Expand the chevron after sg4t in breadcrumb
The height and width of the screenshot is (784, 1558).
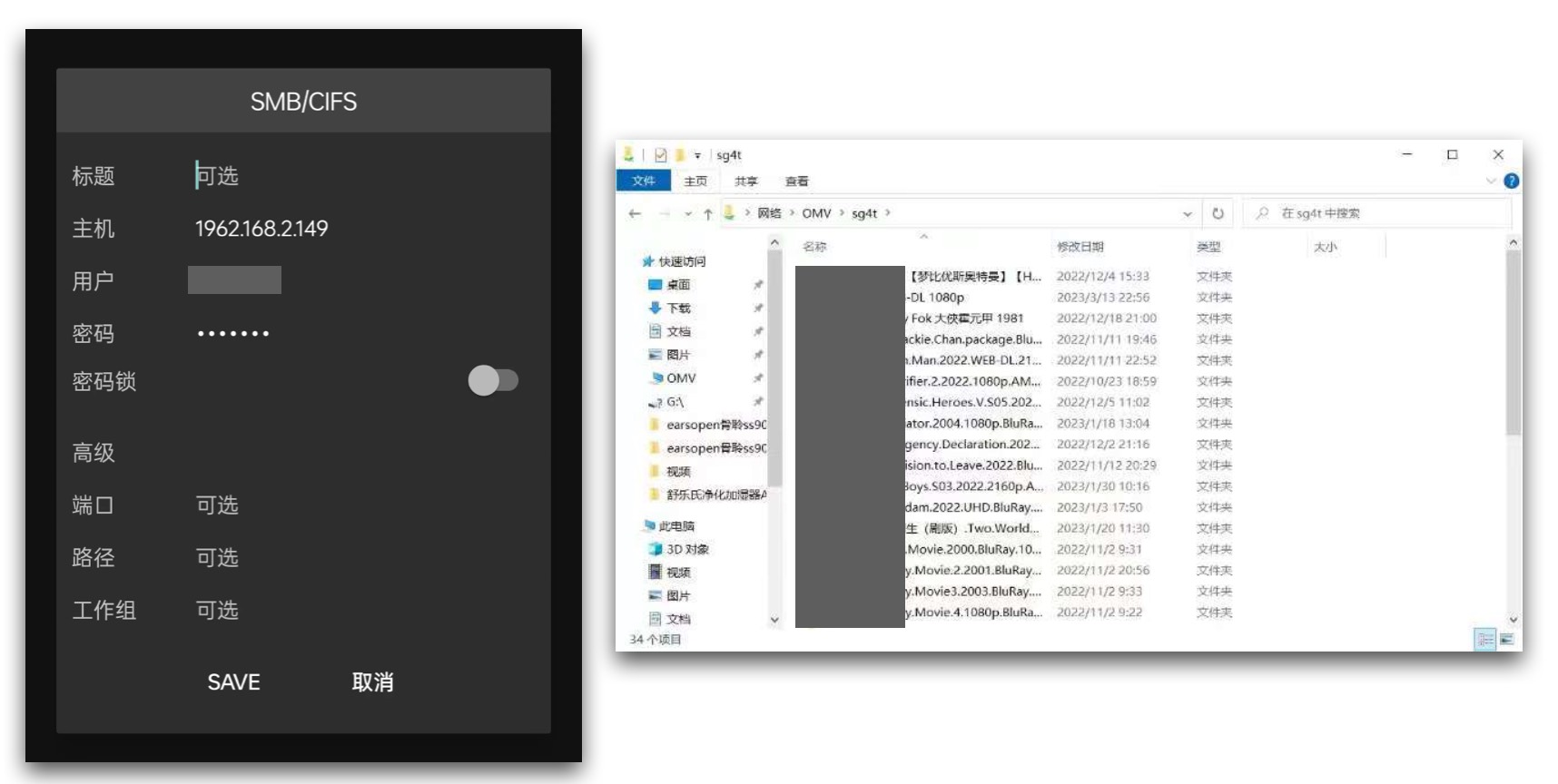[x=888, y=213]
